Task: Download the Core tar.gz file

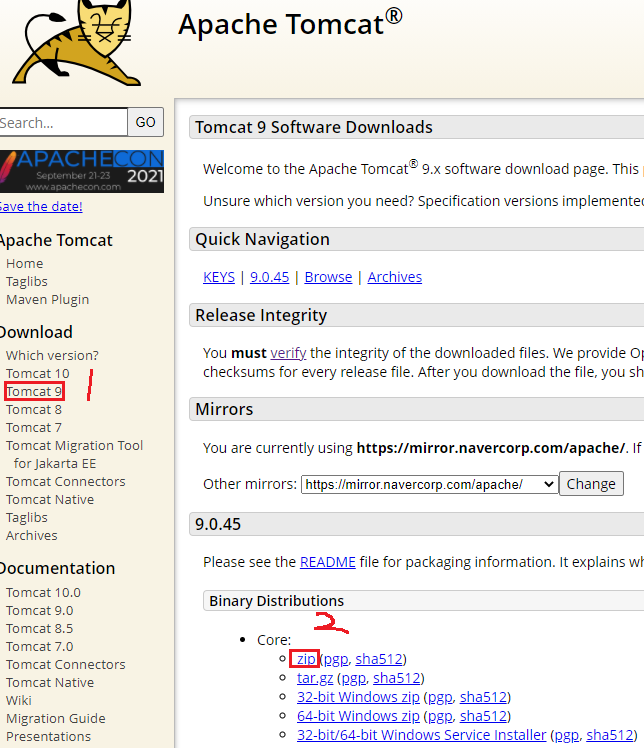Action: 315,678
